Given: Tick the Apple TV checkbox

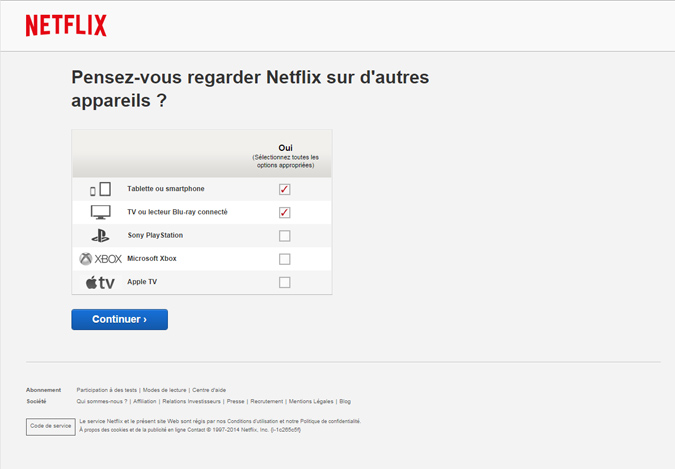Looking at the screenshot, I should pos(285,283).
